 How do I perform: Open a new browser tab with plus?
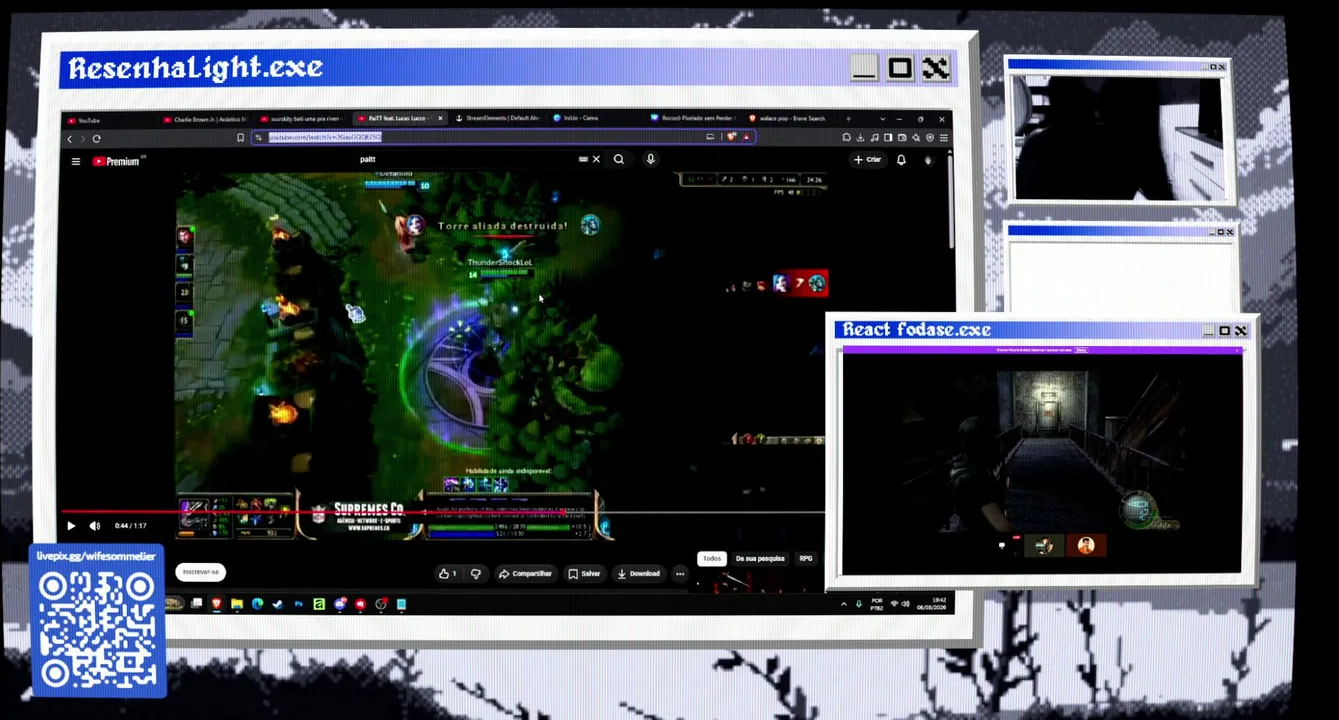848,119
